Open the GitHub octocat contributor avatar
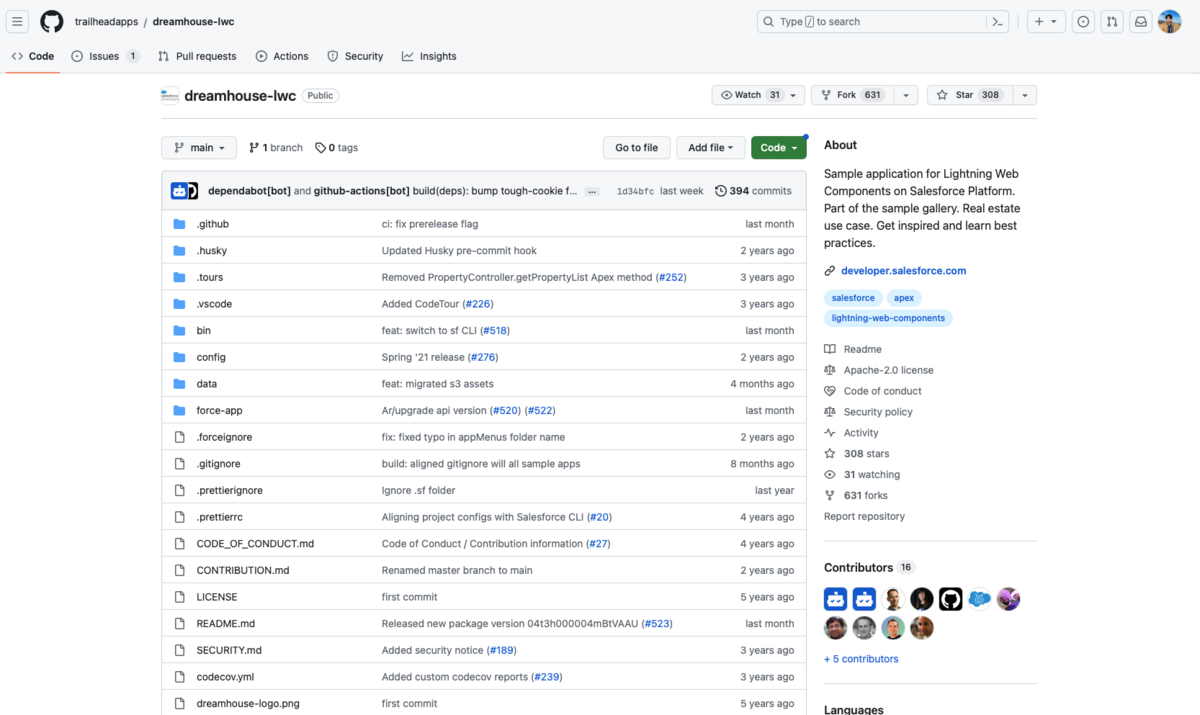1200x715 pixels. 951,599
